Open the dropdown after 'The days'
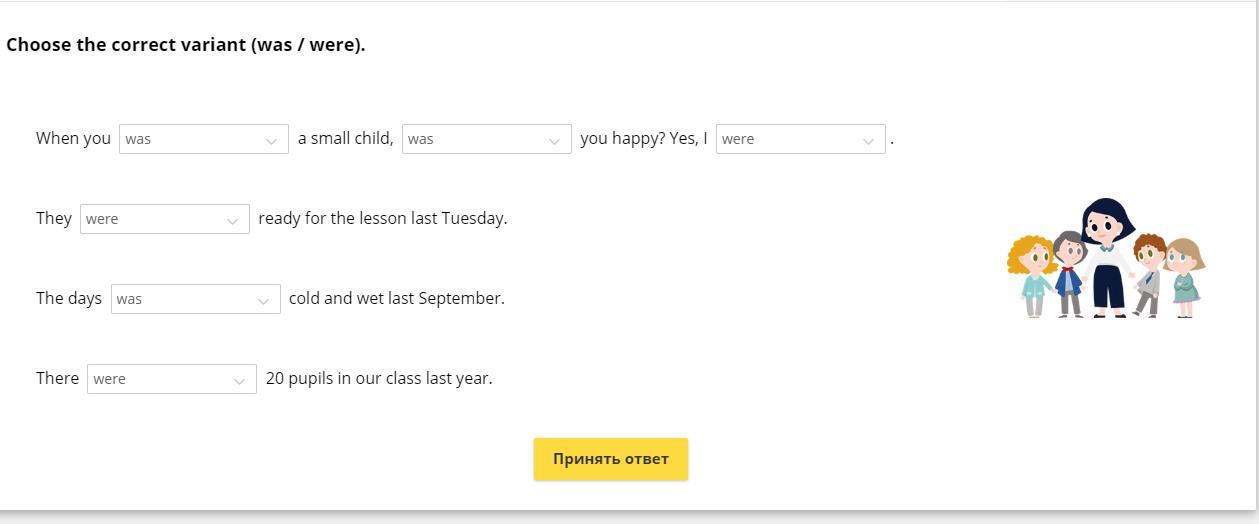The image size is (1259, 524). 196,299
